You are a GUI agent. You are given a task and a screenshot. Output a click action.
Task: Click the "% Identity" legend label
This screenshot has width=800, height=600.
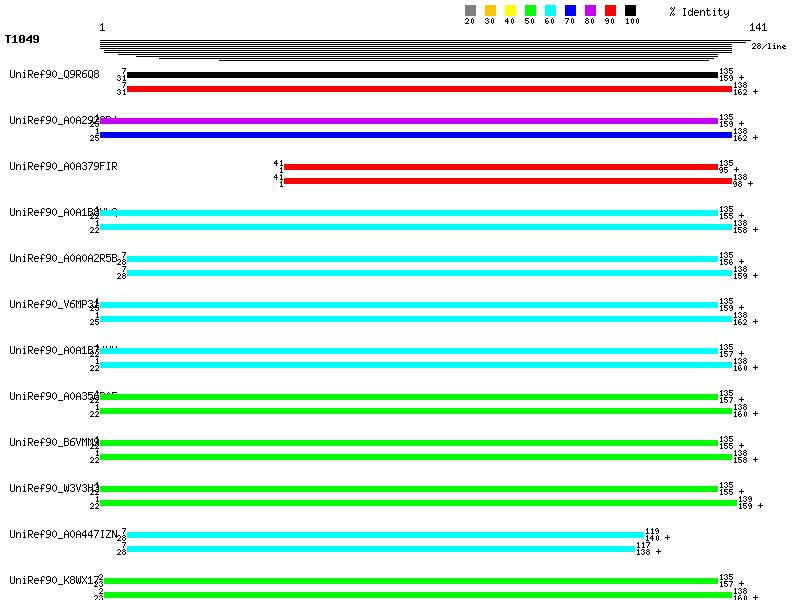pos(699,12)
